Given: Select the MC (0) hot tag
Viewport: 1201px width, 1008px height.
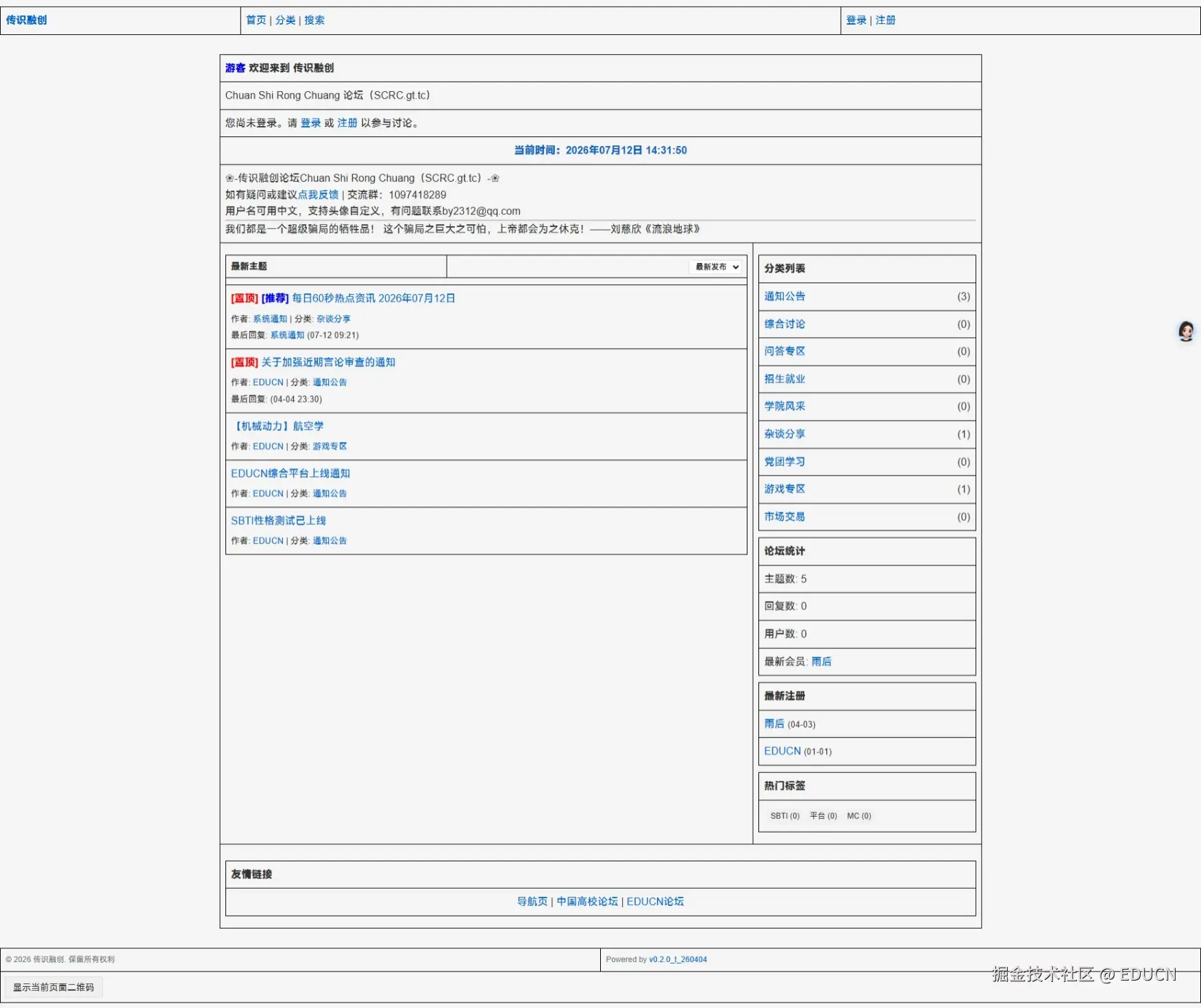Looking at the screenshot, I should 859,816.
